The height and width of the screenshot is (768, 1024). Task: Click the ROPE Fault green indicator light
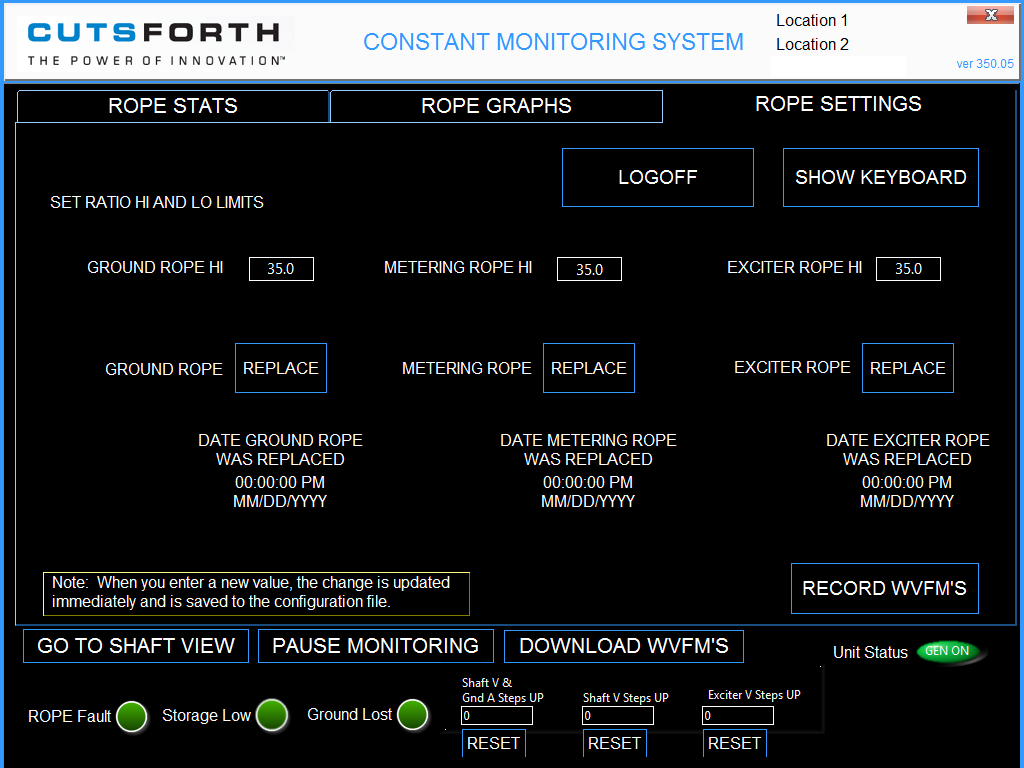132,716
